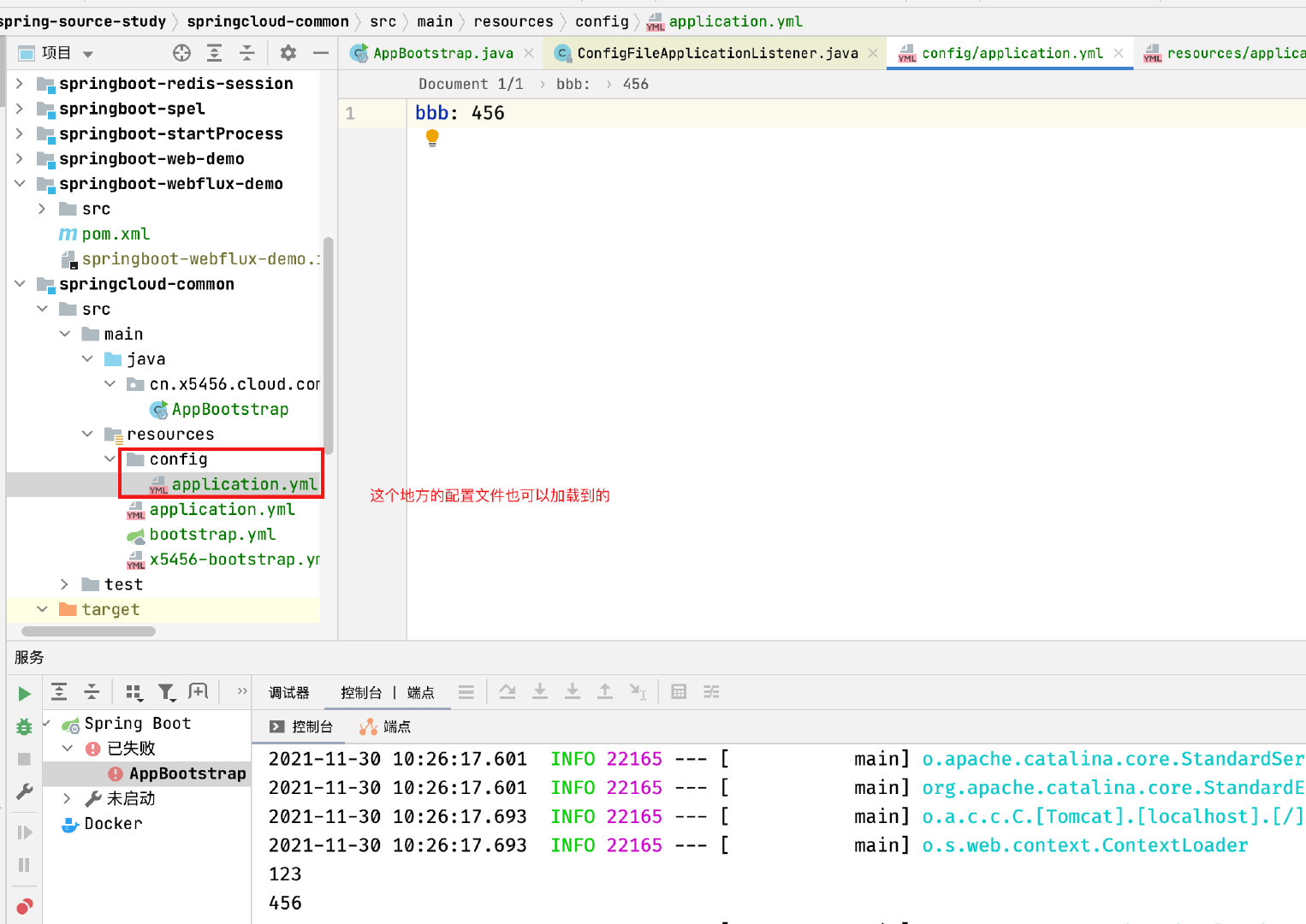This screenshot has width=1306, height=924.
Task: Click trace current stream chain icon
Action: [x=711, y=692]
